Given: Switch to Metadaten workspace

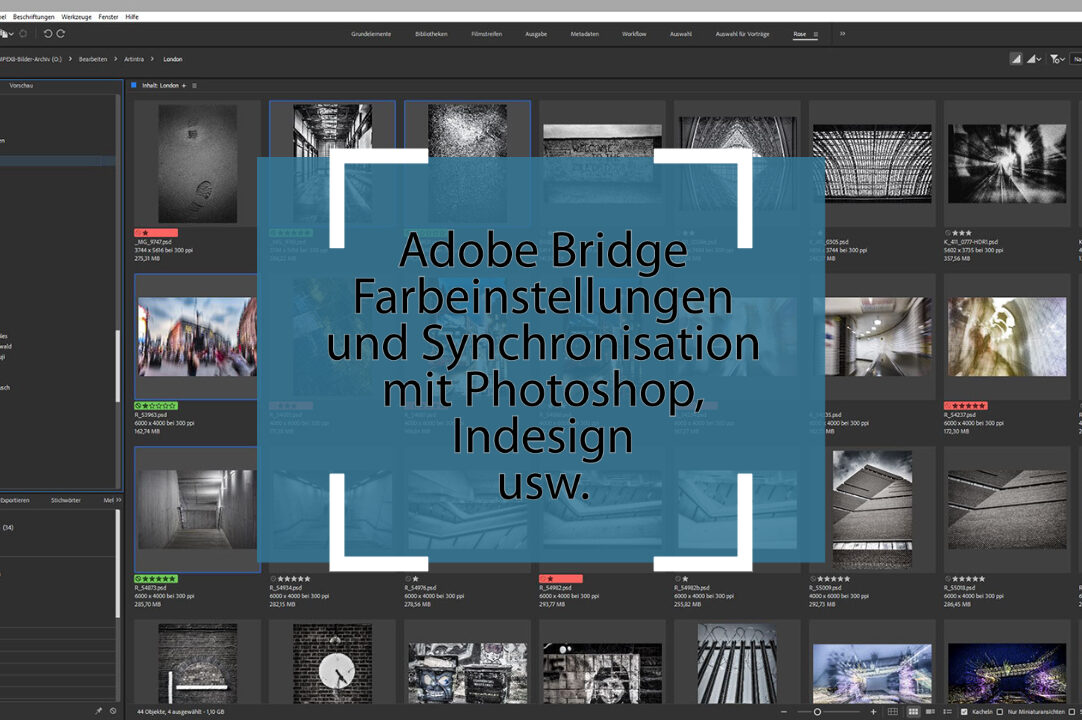Looking at the screenshot, I should coord(584,34).
